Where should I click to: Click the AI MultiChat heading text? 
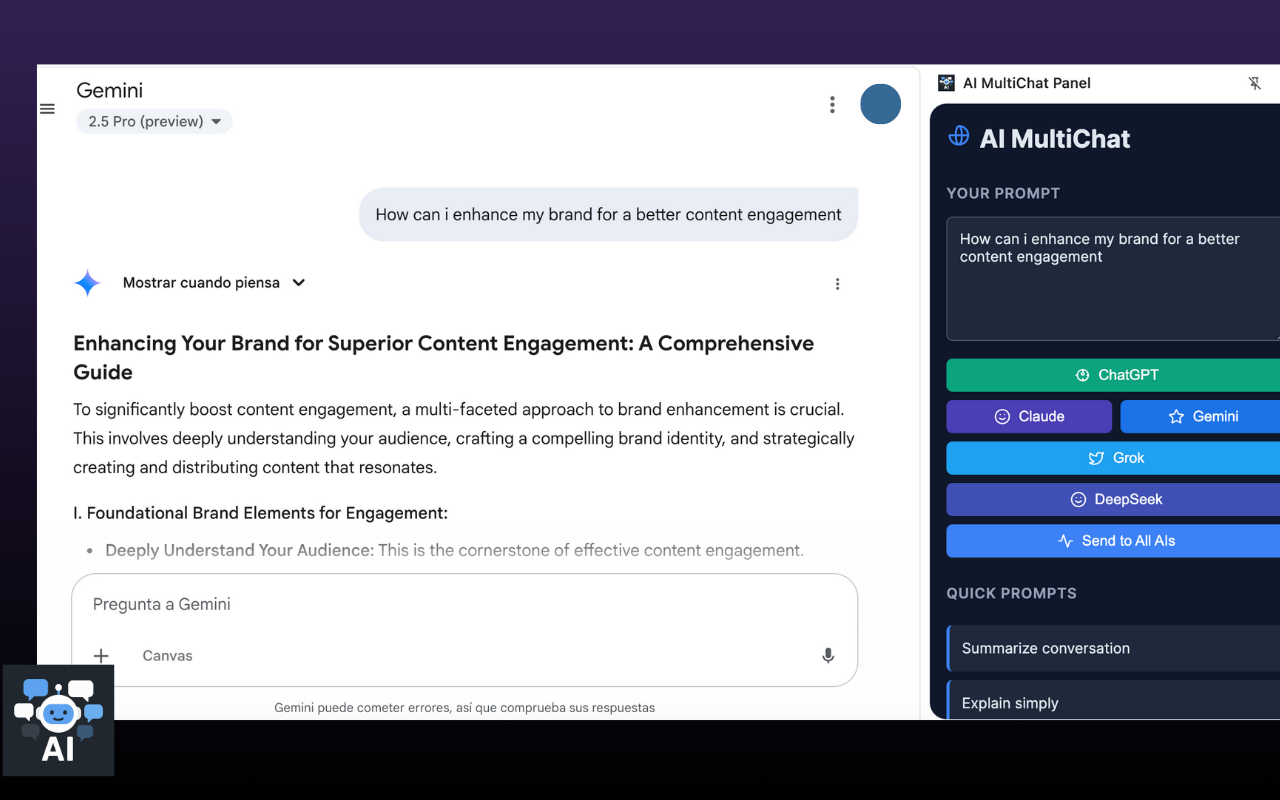tap(1055, 139)
